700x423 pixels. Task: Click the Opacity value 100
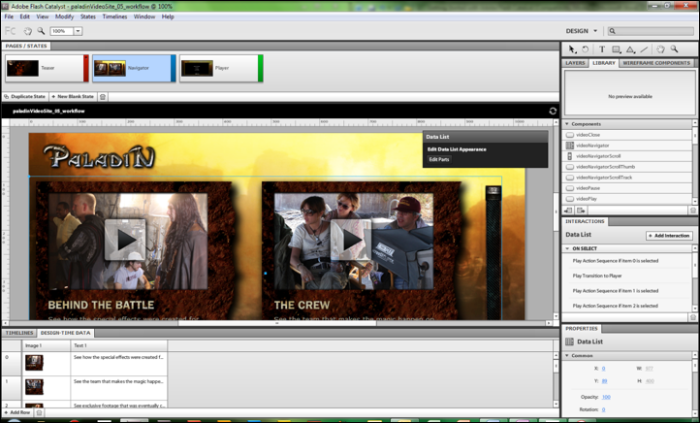(x=606, y=397)
